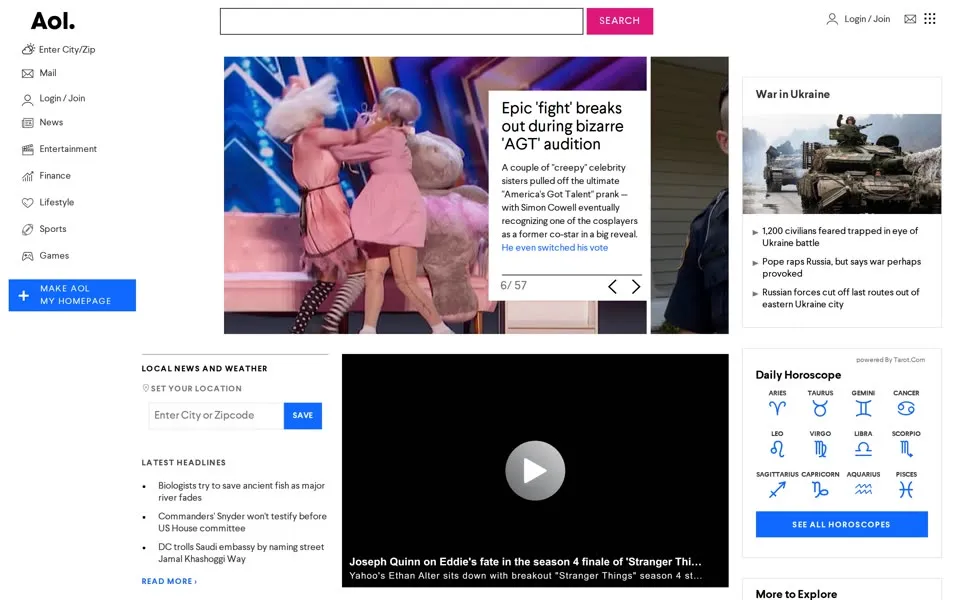The image size is (960, 600).
Task: Click Make AOL My Homepage button
Action: click(x=72, y=295)
